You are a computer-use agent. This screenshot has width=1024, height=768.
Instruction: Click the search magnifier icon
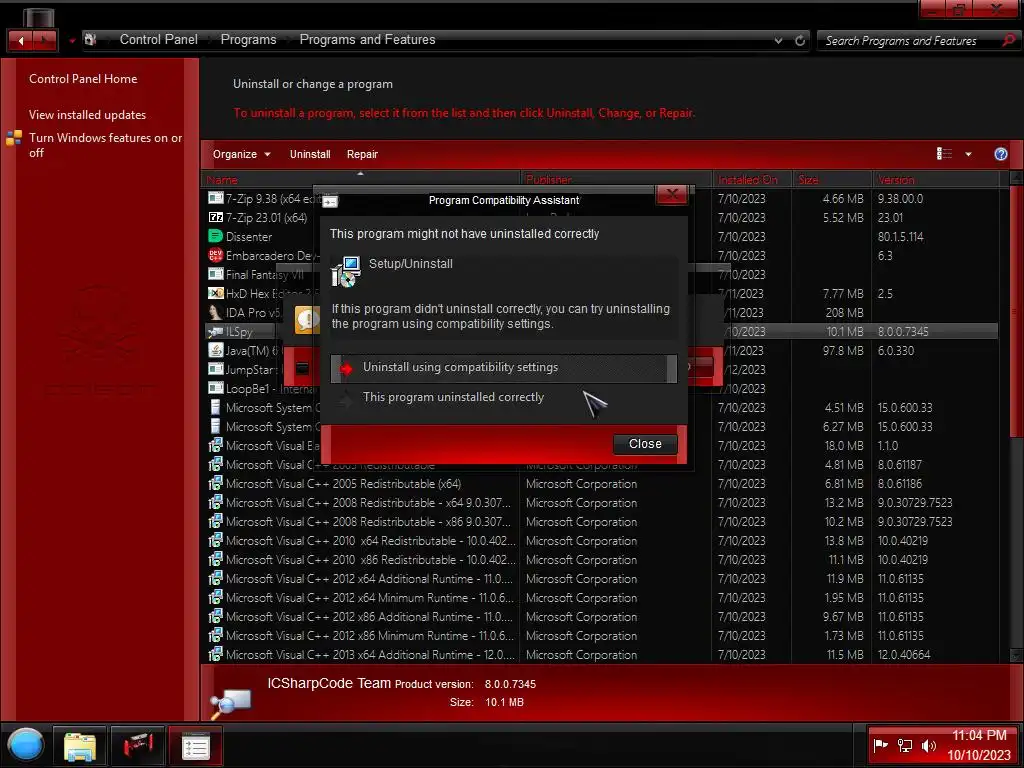point(1008,40)
